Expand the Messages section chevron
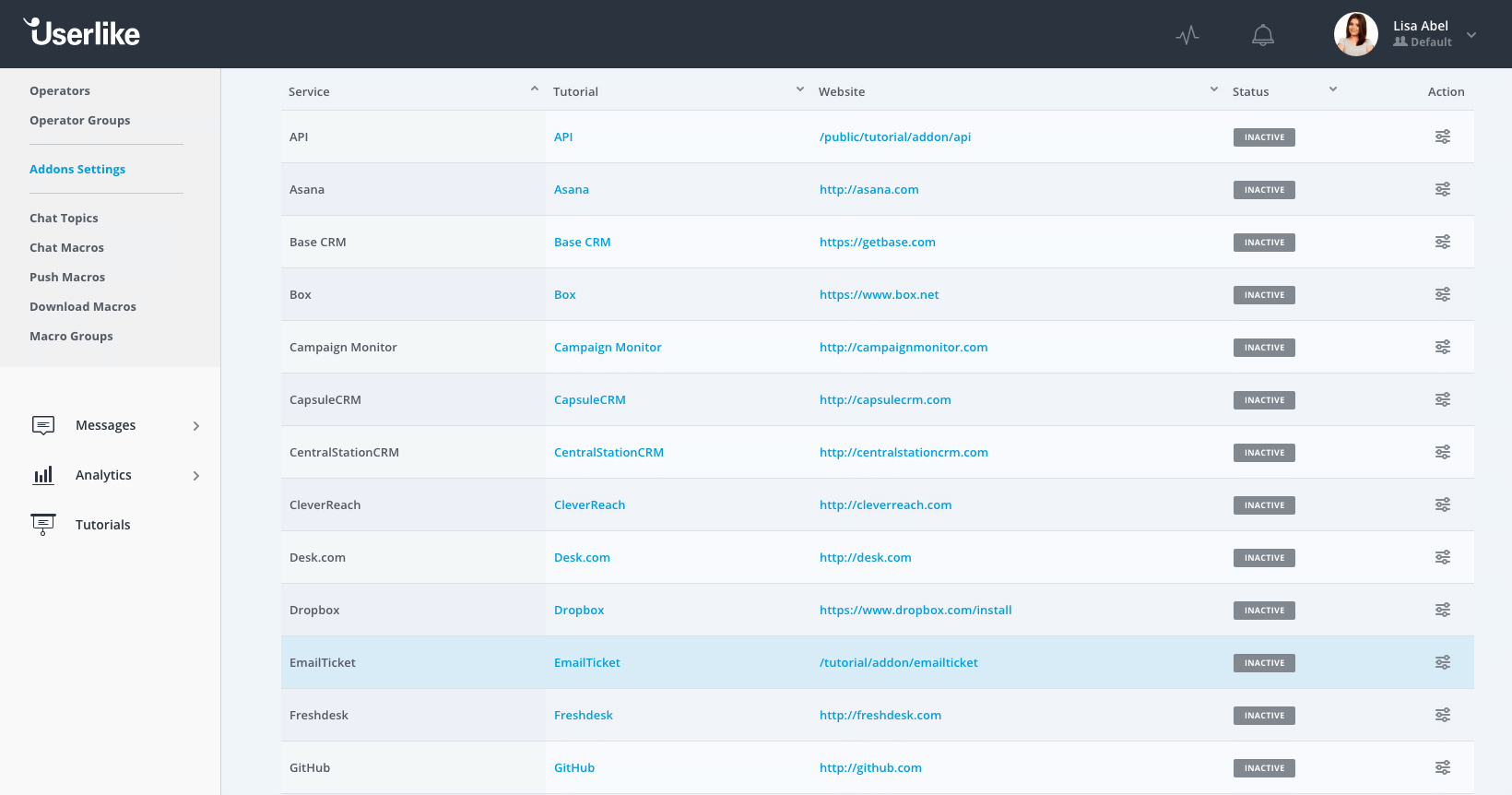 pyautogui.click(x=196, y=426)
